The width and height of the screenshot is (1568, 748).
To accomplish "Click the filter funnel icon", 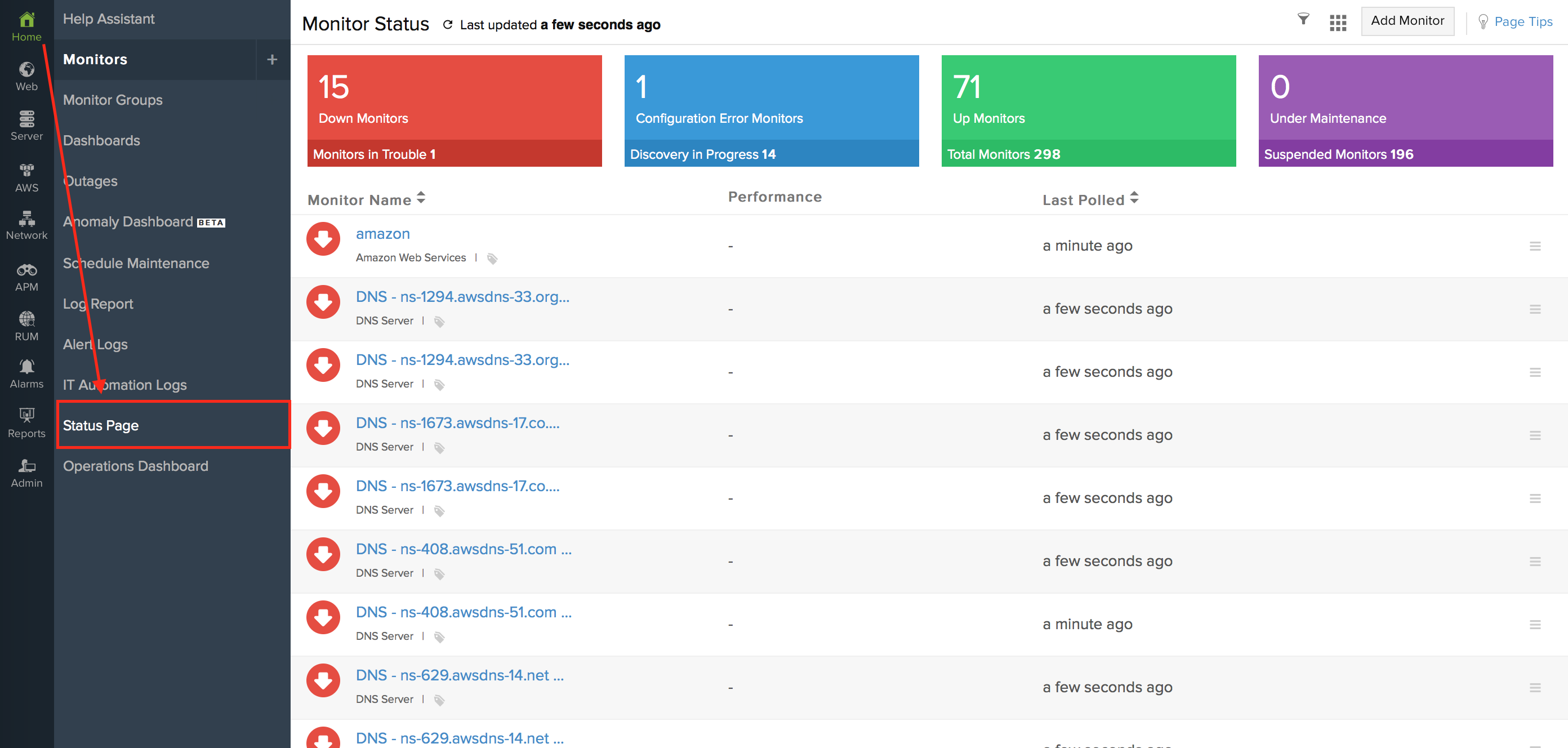I will (1303, 20).
